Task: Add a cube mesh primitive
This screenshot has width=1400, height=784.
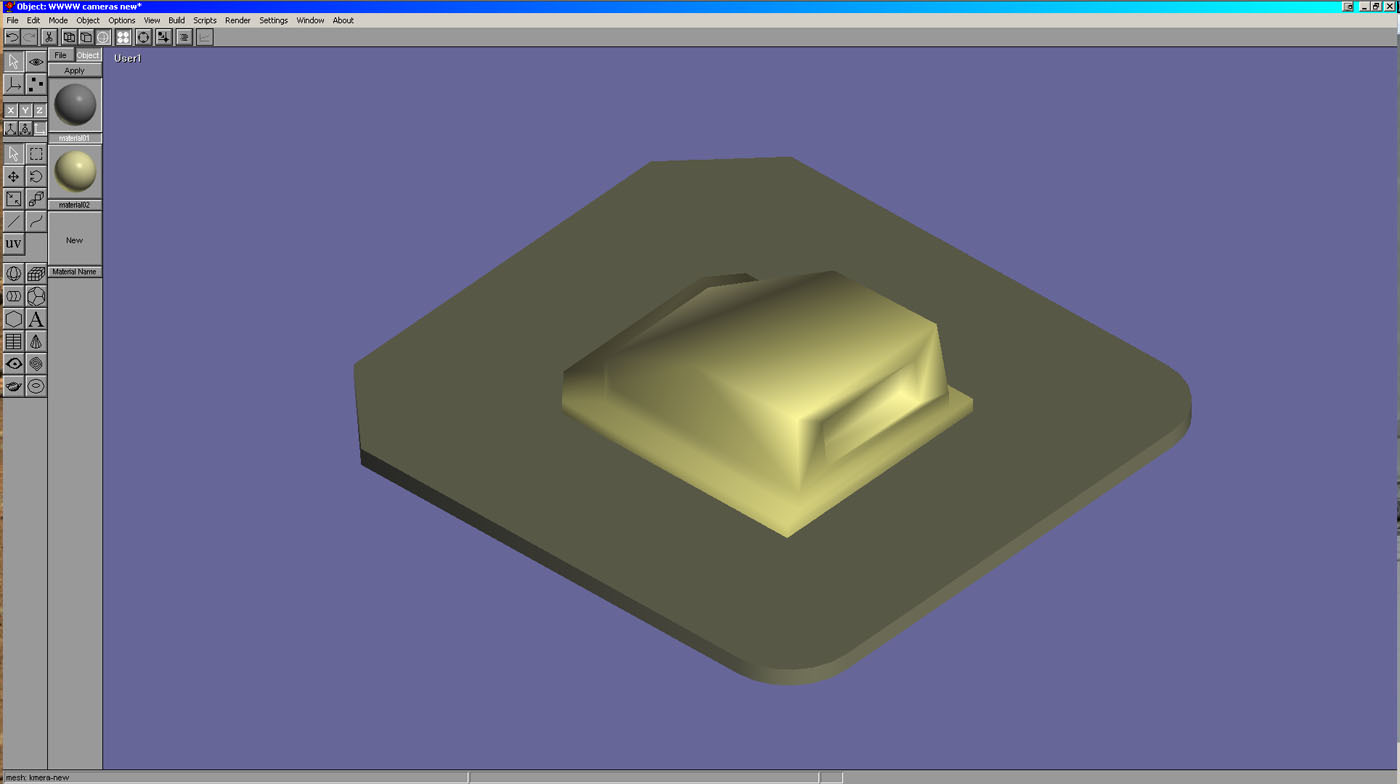Action: pos(36,274)
